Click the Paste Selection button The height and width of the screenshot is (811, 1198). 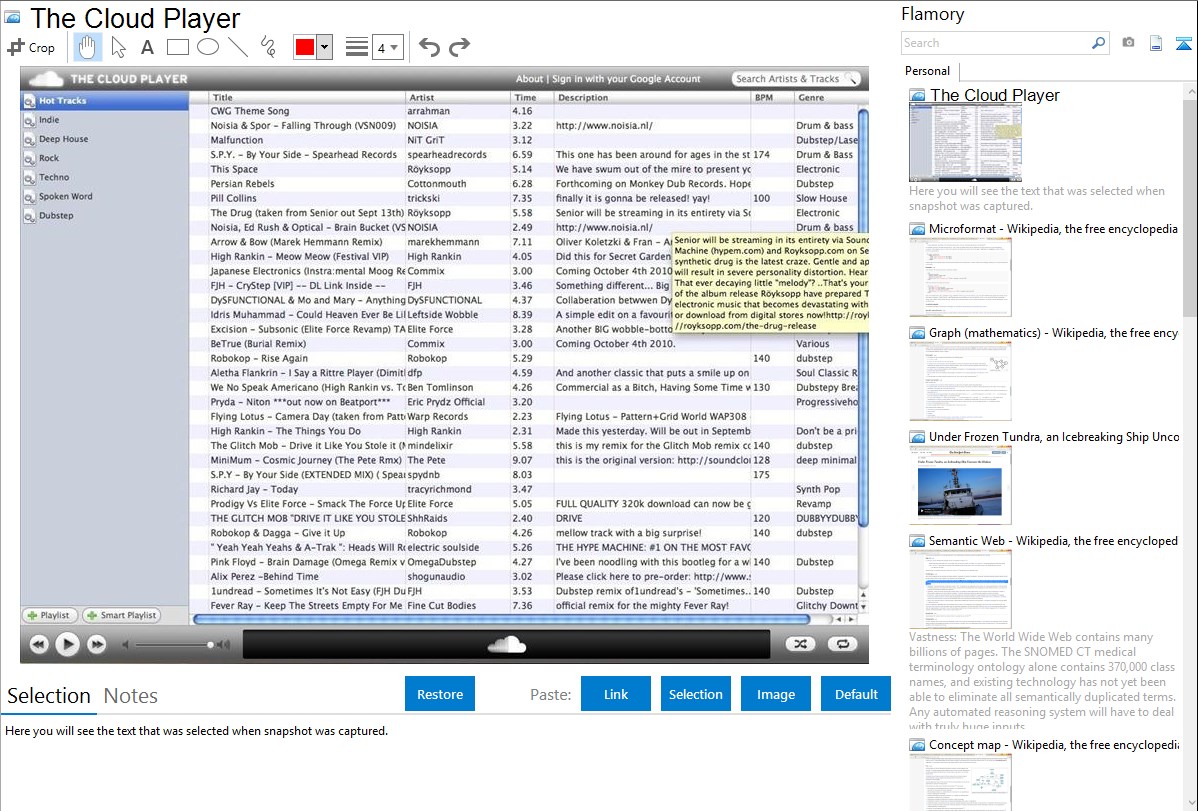tap(695, 694)
